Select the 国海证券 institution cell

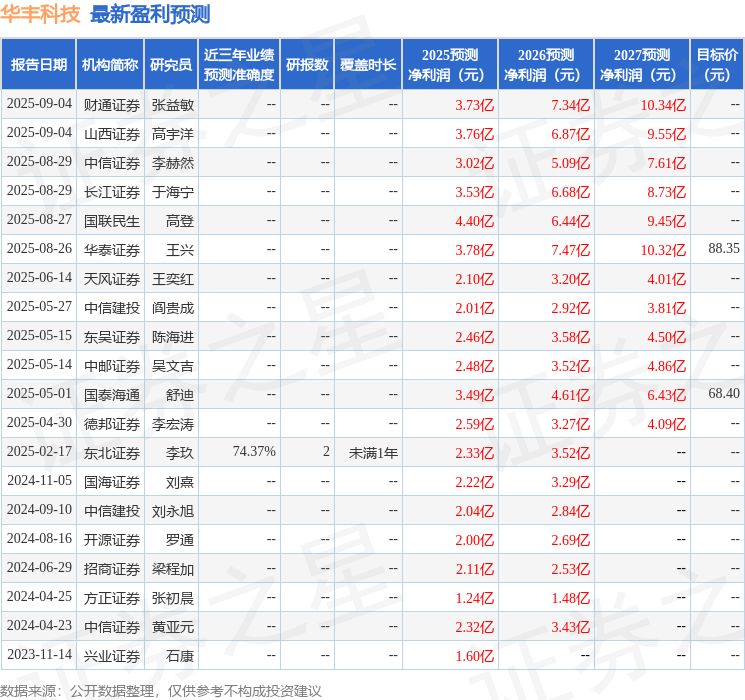click(112, 482)
